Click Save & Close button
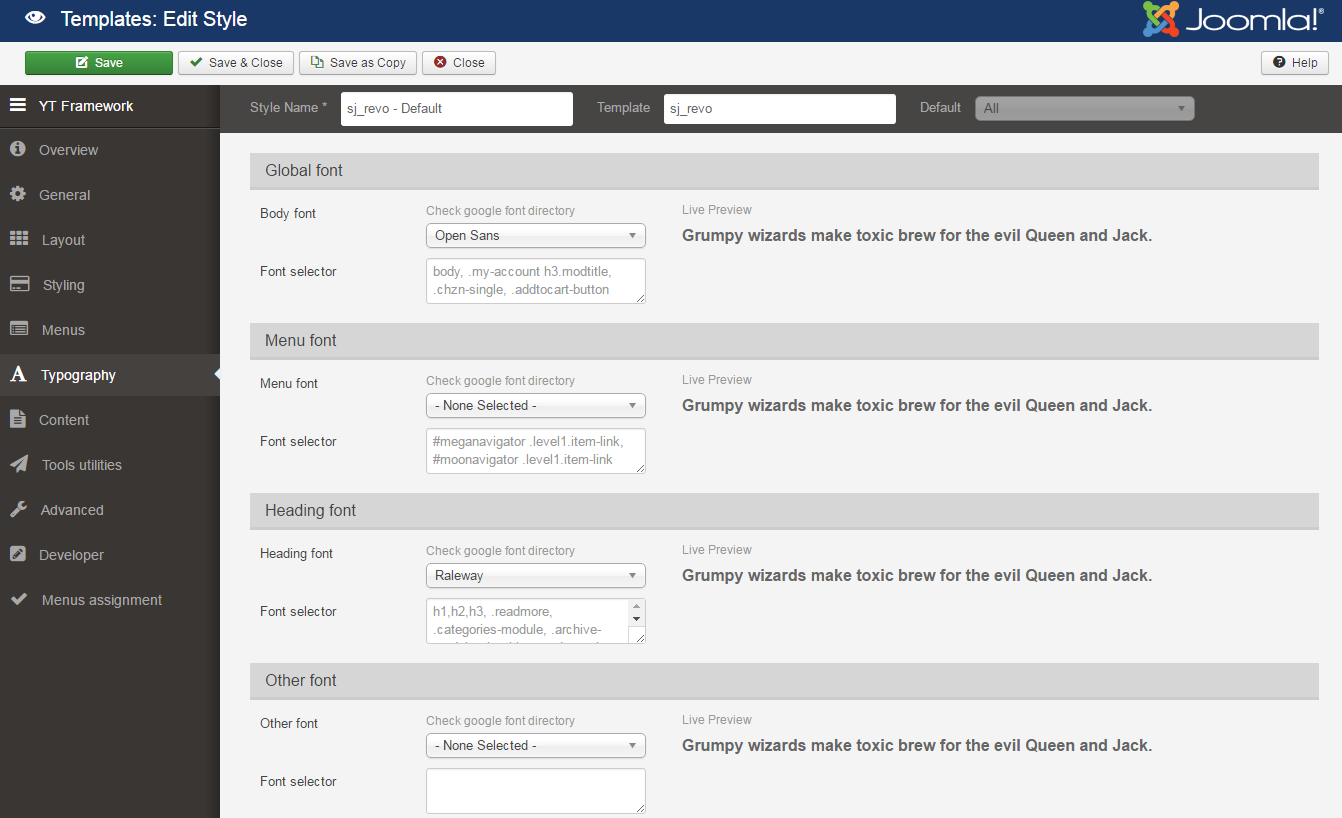1342x818 pixels. pyautogui.click(x=236, y=63)
